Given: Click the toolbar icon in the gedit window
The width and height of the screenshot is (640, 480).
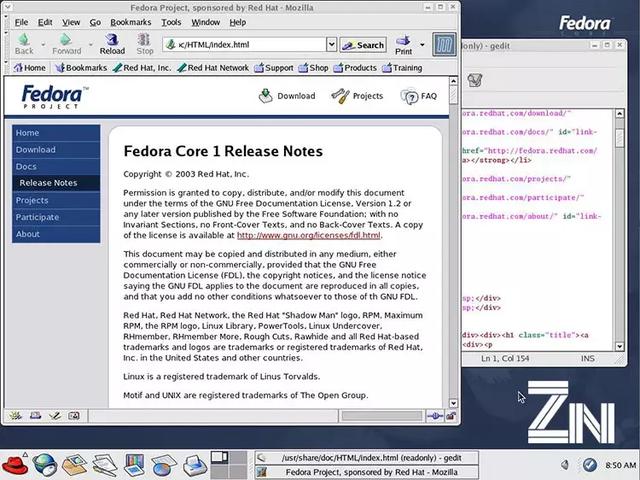Looking at the screenshot, I should pos(475,80).
